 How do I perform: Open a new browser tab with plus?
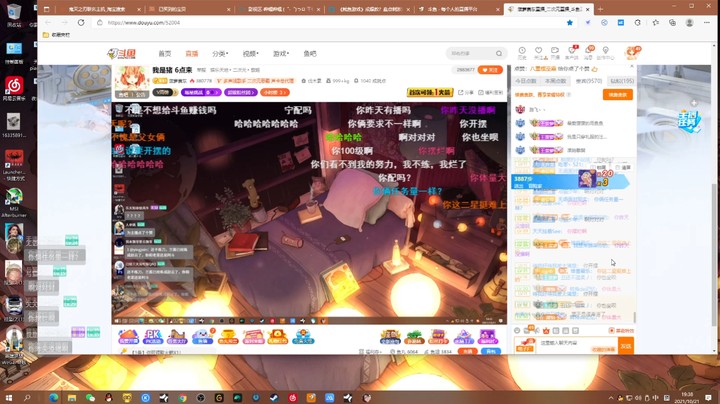(601, 9)
